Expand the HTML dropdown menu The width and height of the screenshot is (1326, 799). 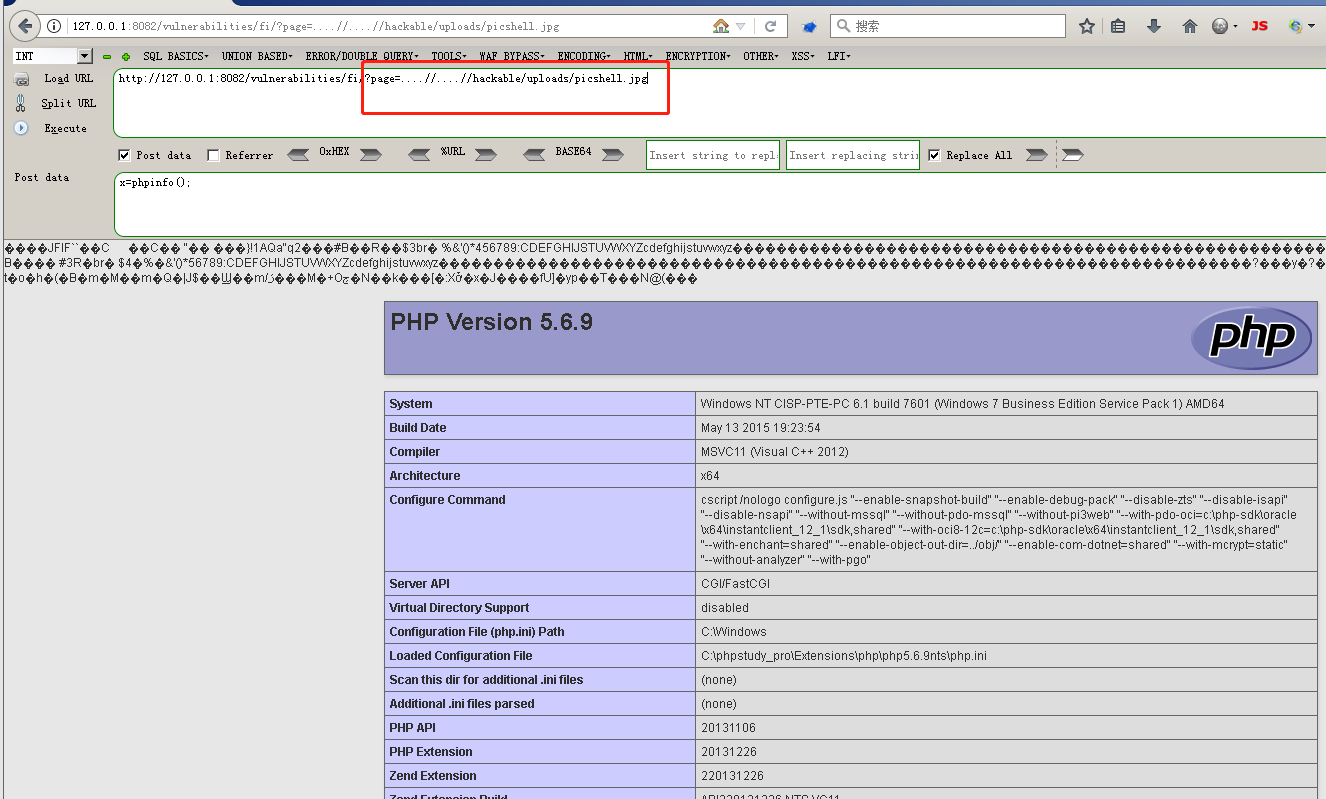(638, 57)
